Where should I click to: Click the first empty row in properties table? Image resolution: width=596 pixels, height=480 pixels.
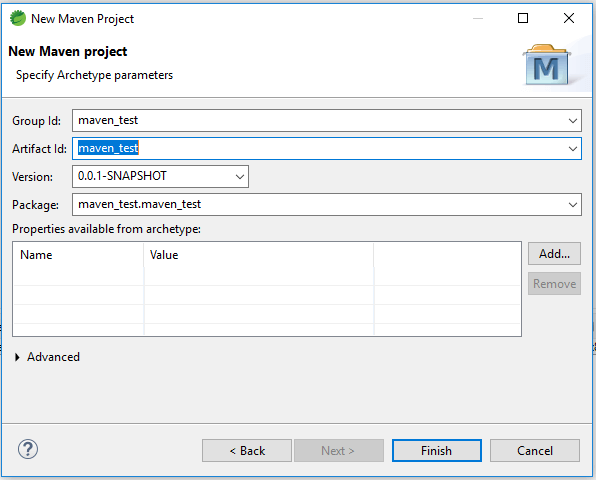[267, 276]
